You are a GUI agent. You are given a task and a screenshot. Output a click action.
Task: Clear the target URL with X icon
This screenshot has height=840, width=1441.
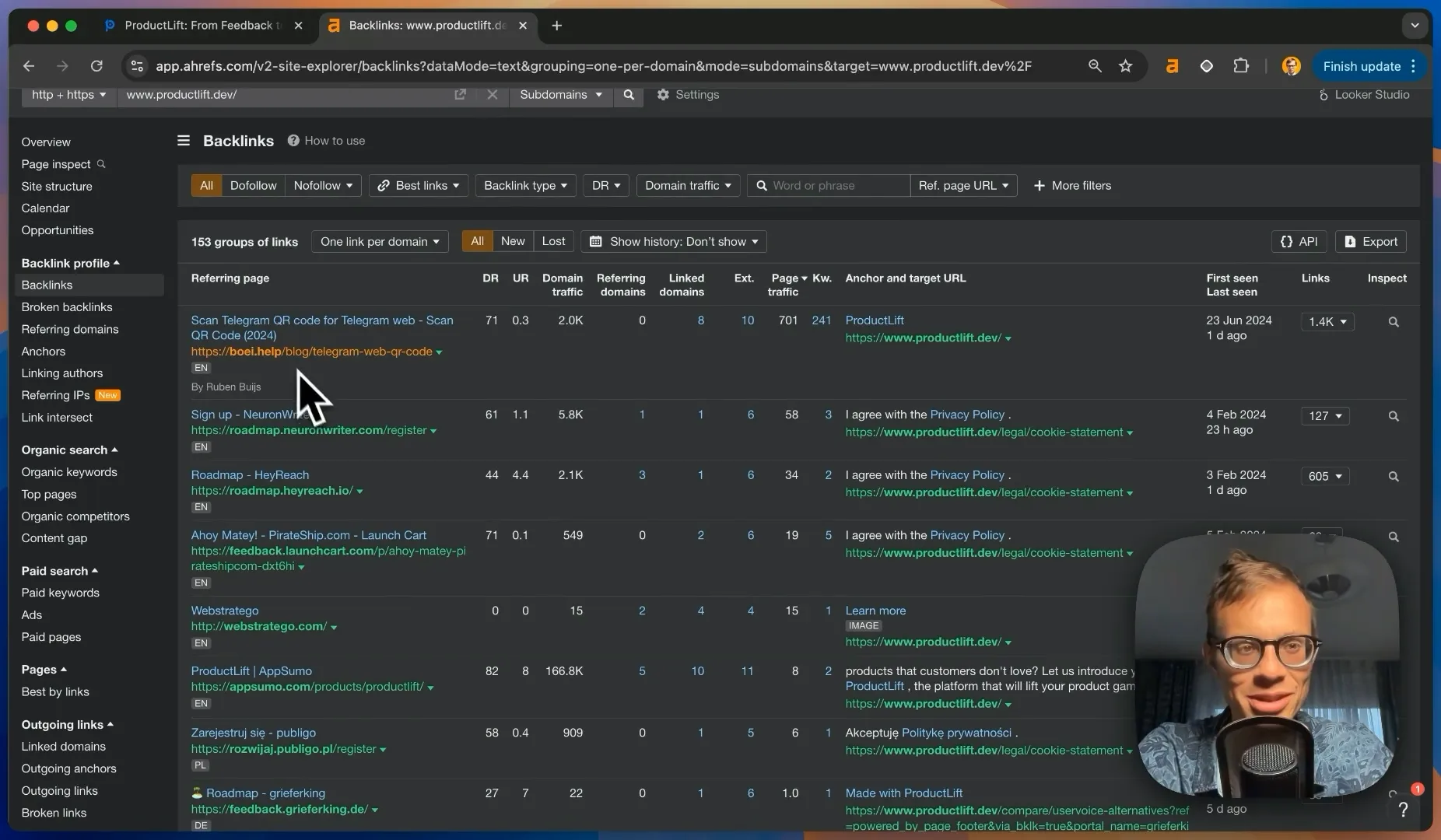(492, 95)
